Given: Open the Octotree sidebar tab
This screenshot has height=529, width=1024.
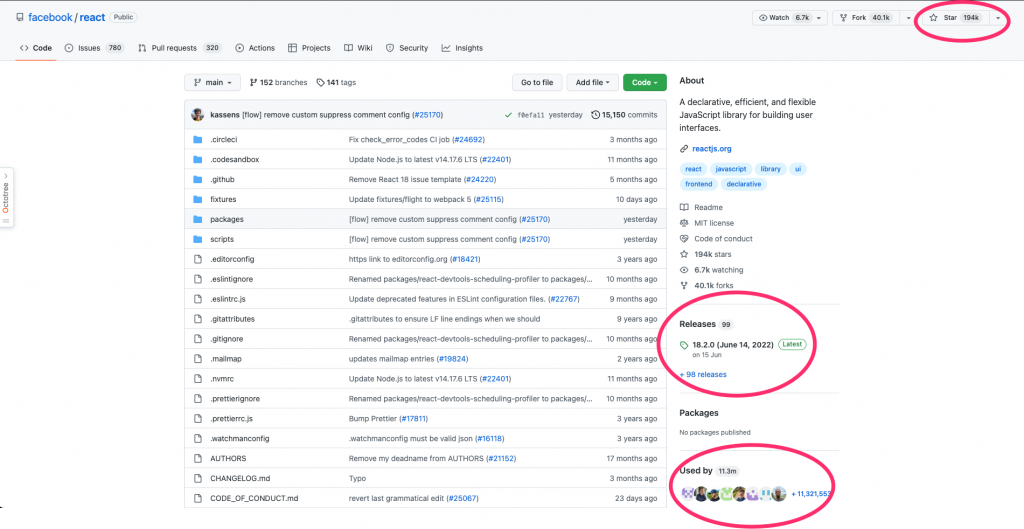Looking at the screenshot, I should coord(6,198).
